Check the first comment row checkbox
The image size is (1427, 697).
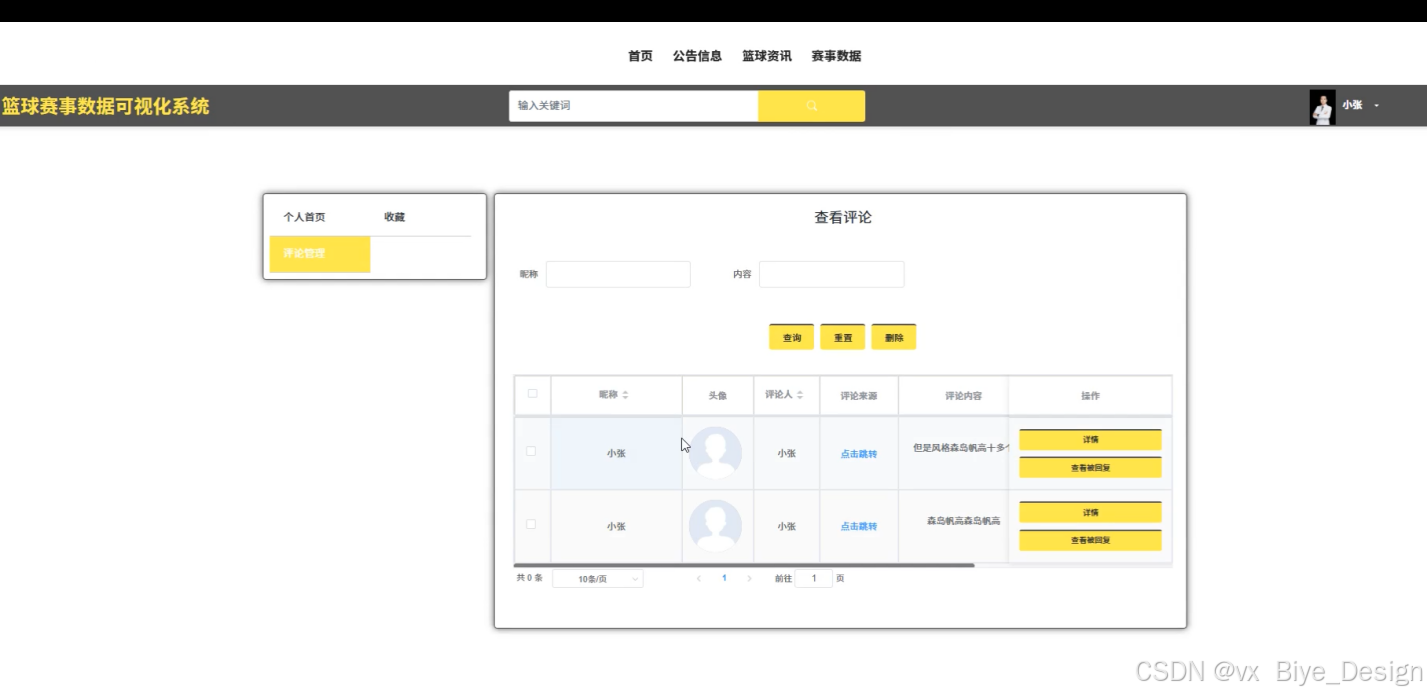coord(531,451)
